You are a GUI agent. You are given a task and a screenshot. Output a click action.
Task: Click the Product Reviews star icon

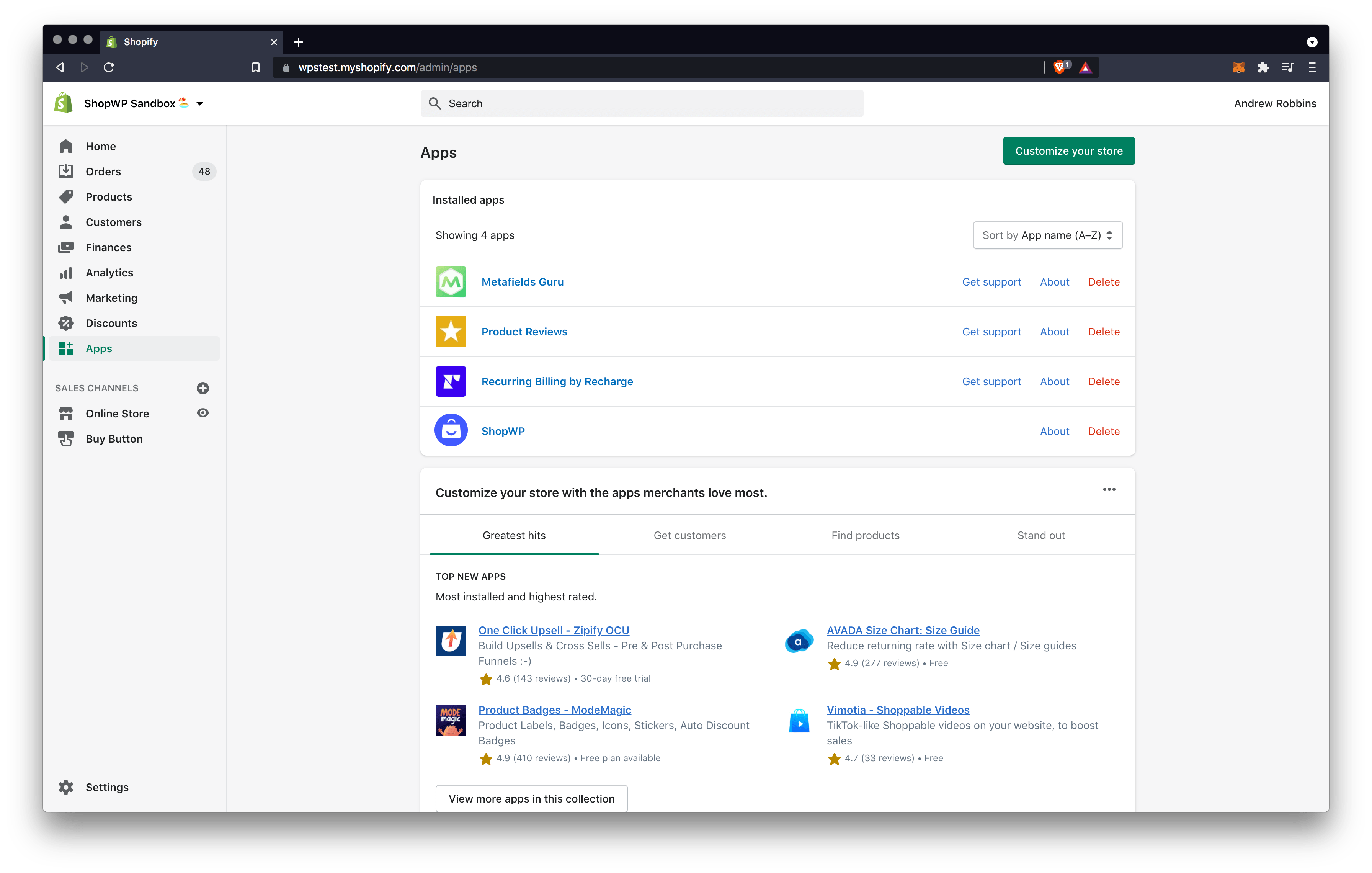click(x=450, y=331)
